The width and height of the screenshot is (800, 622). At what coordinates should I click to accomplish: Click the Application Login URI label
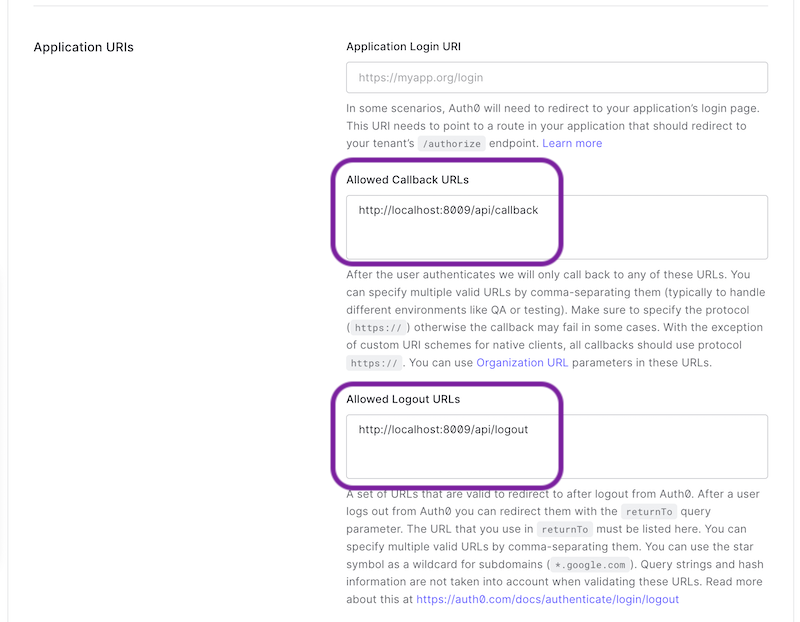[x=404, y=46]
